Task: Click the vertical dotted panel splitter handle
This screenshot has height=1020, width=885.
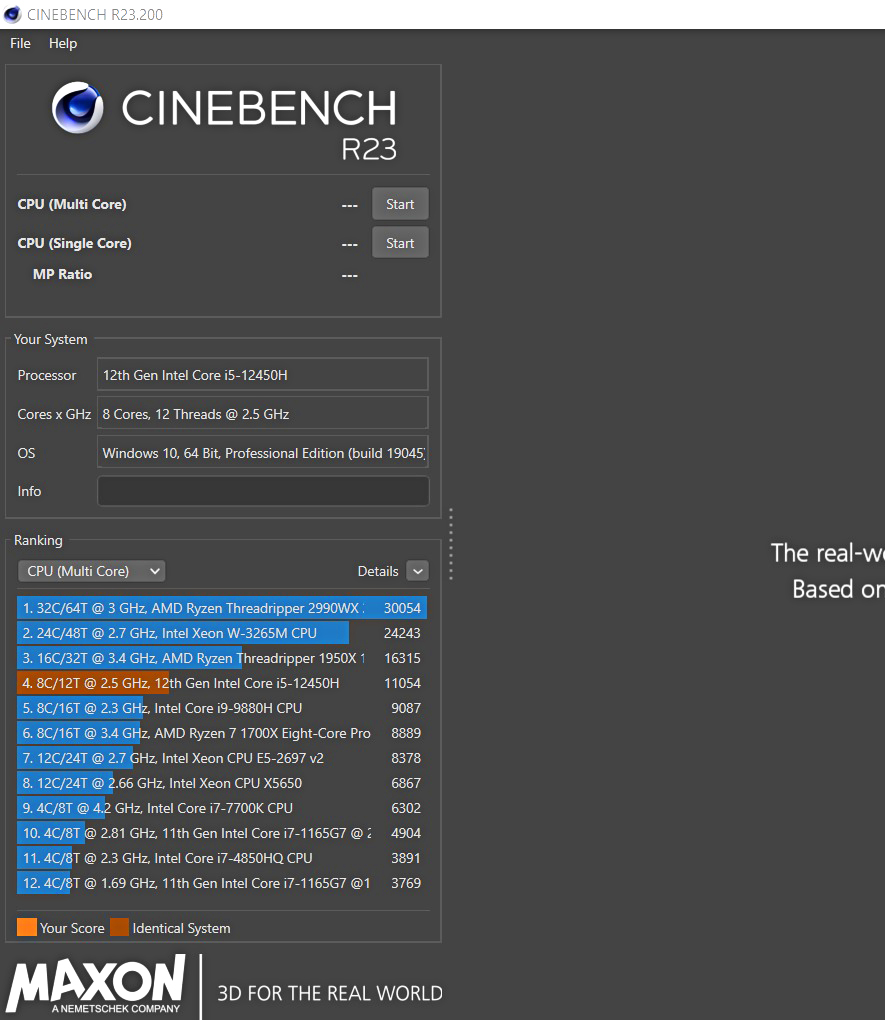Action: click(450, 544)
